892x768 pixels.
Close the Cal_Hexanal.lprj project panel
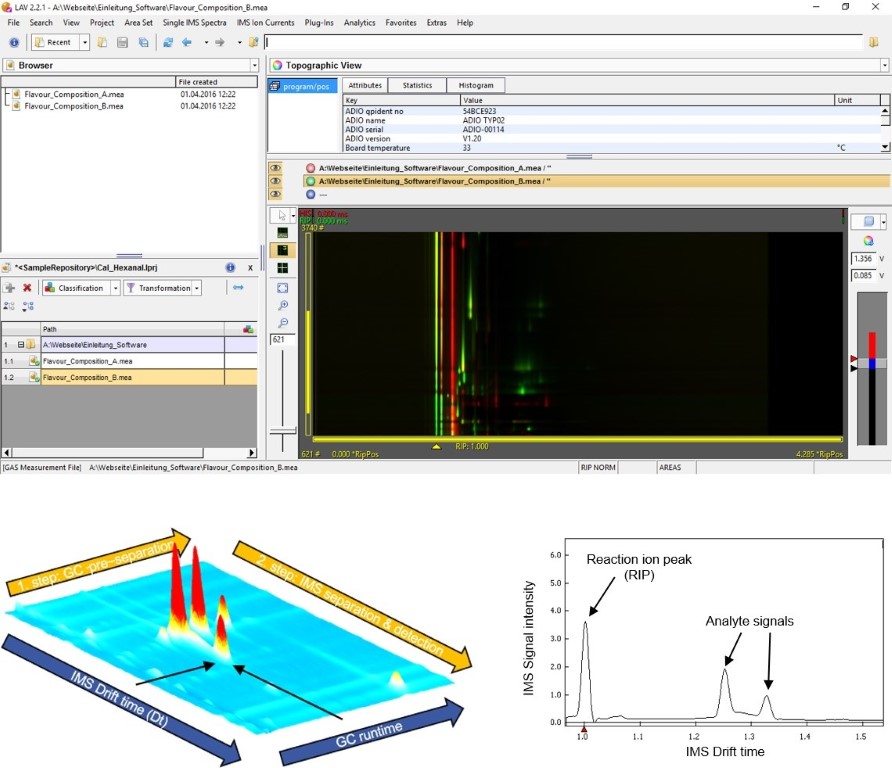tap(250, 267)
